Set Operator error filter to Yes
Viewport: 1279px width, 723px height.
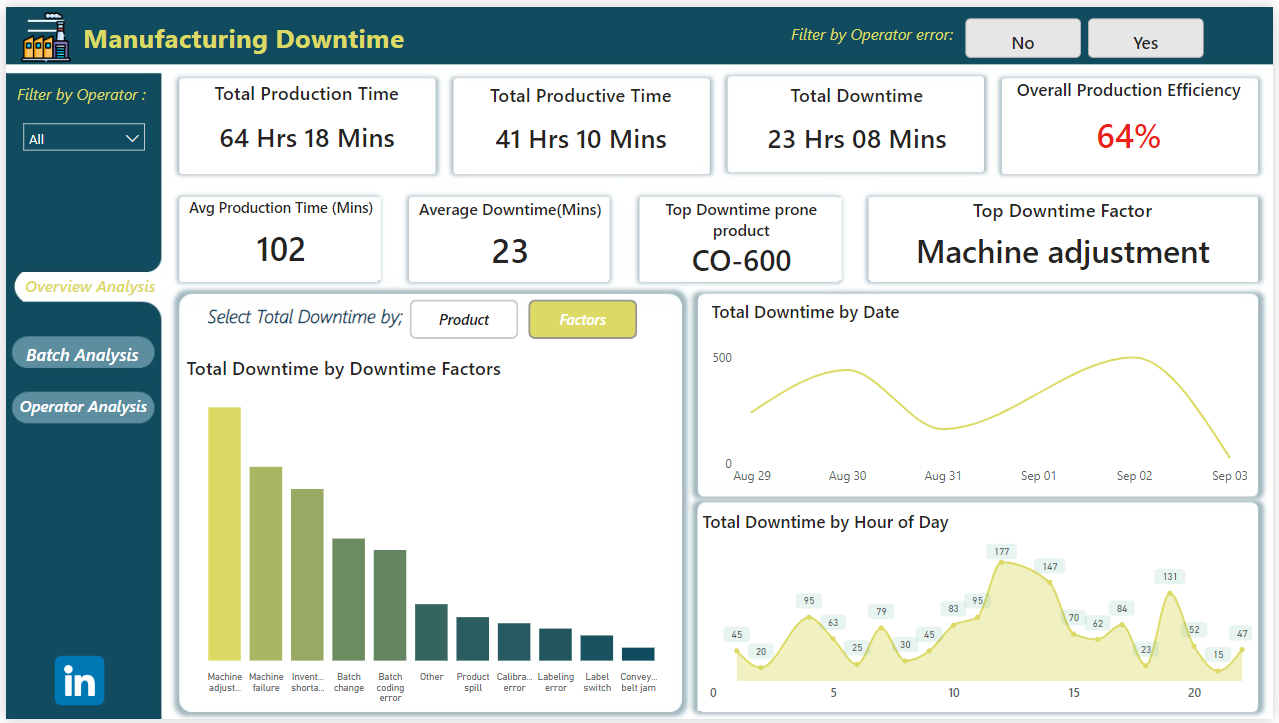click(x=1145, y=40)
